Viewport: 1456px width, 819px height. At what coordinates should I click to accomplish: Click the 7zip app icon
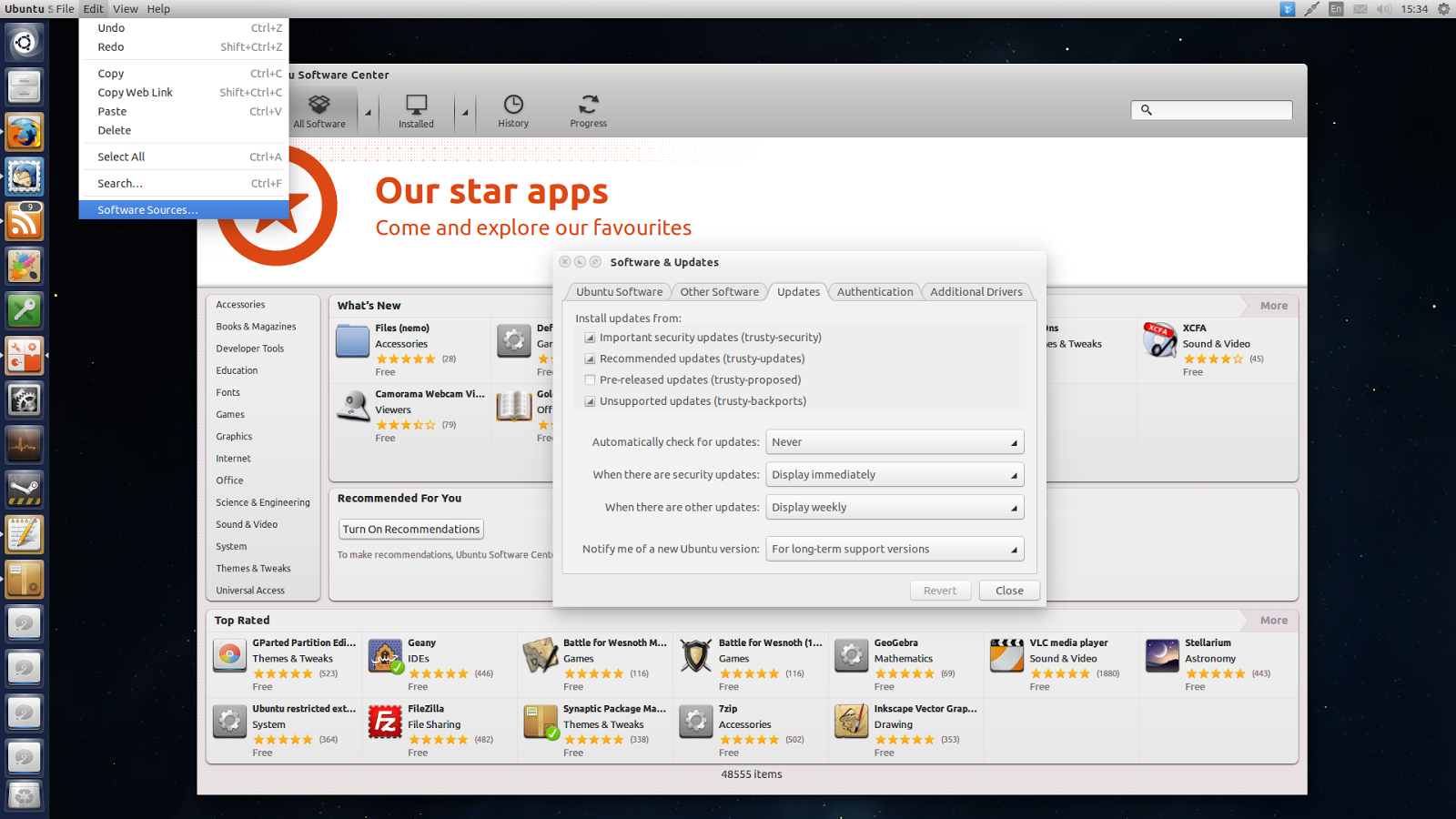click(x=696, y=722)
